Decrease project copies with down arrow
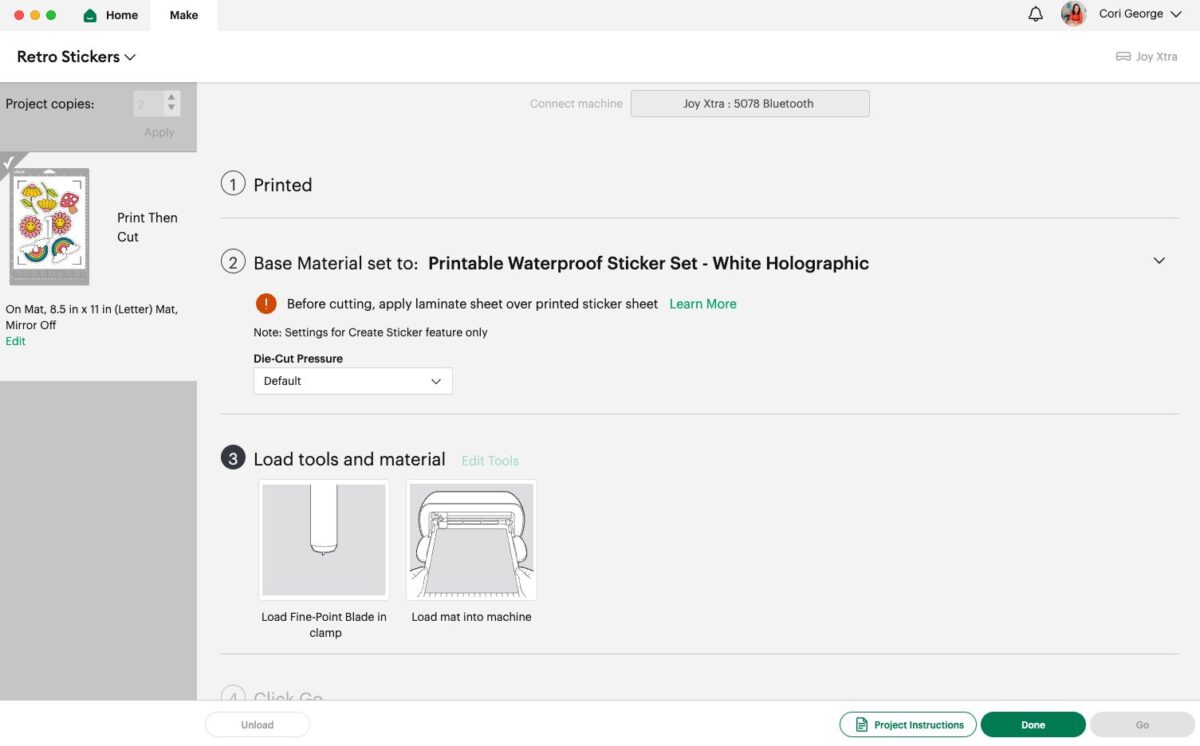The height and width of the screenshot is (746, 1200). (172, 108)
